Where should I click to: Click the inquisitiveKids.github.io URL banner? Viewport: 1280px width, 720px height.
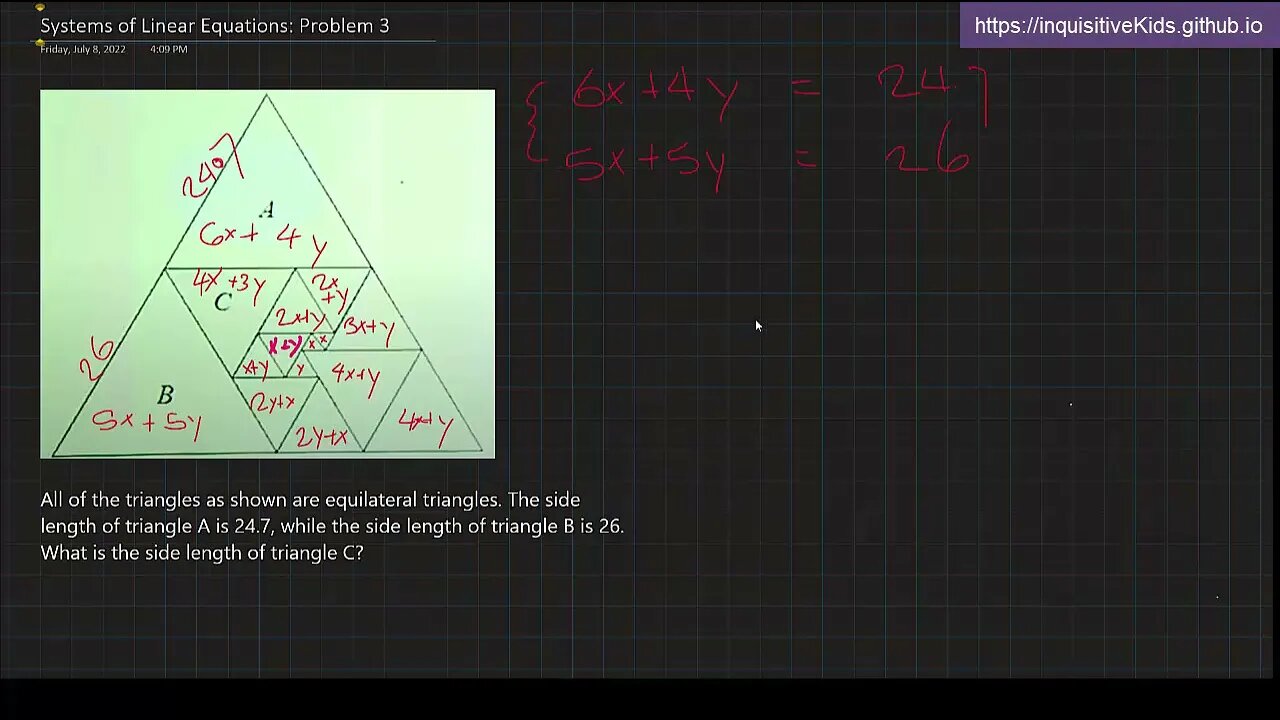click(x=1119, y=26)
